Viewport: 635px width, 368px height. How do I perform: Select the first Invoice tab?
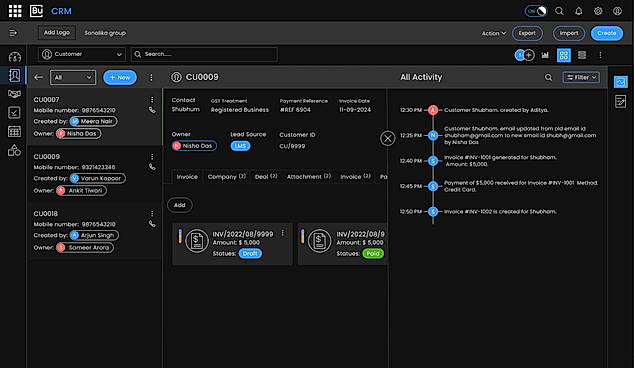187,177
